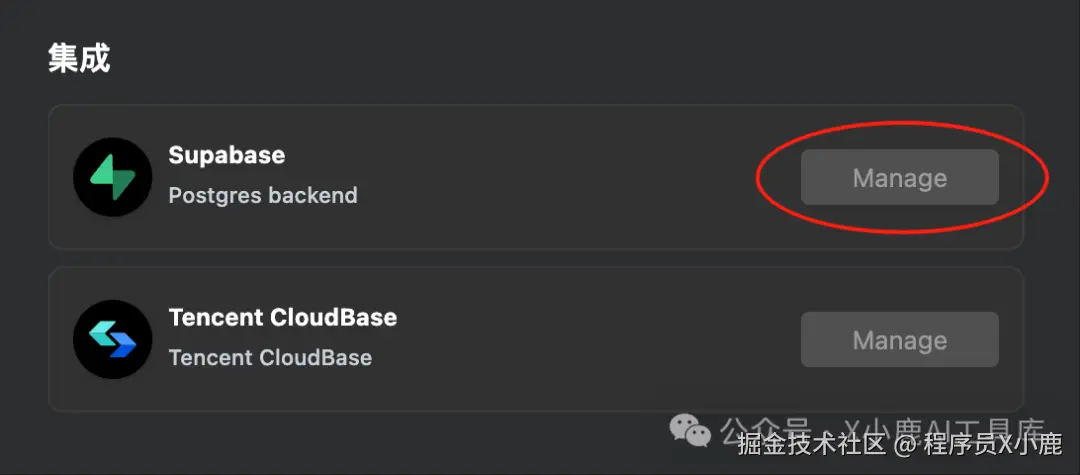
Task: Click the WeChat watermark icon
Action: point(690,428)
